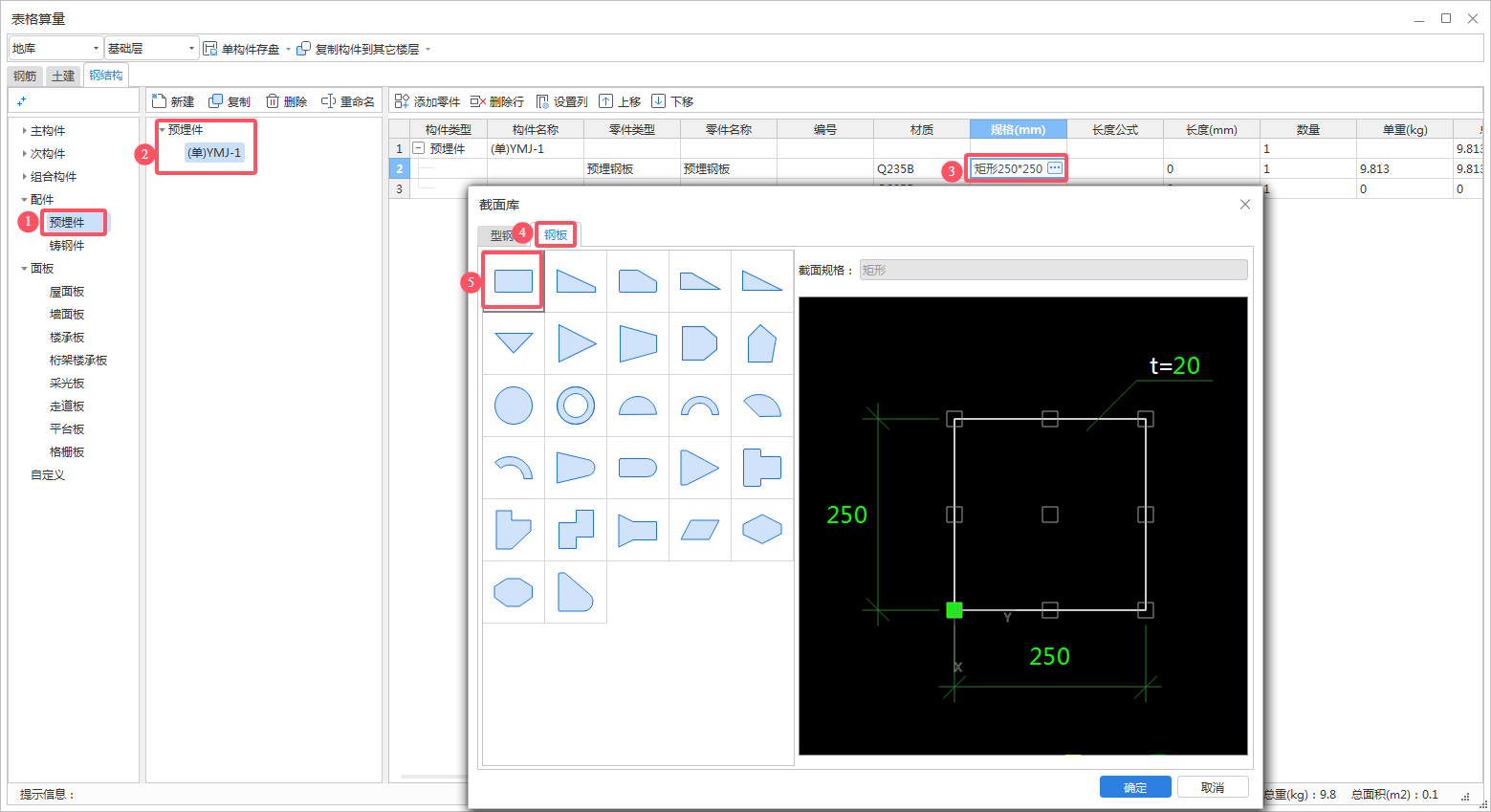Viewport: 1491px width, 812px height.
Task: Select the pentagon house-shaped plate
Action: (x=762, y=343)
